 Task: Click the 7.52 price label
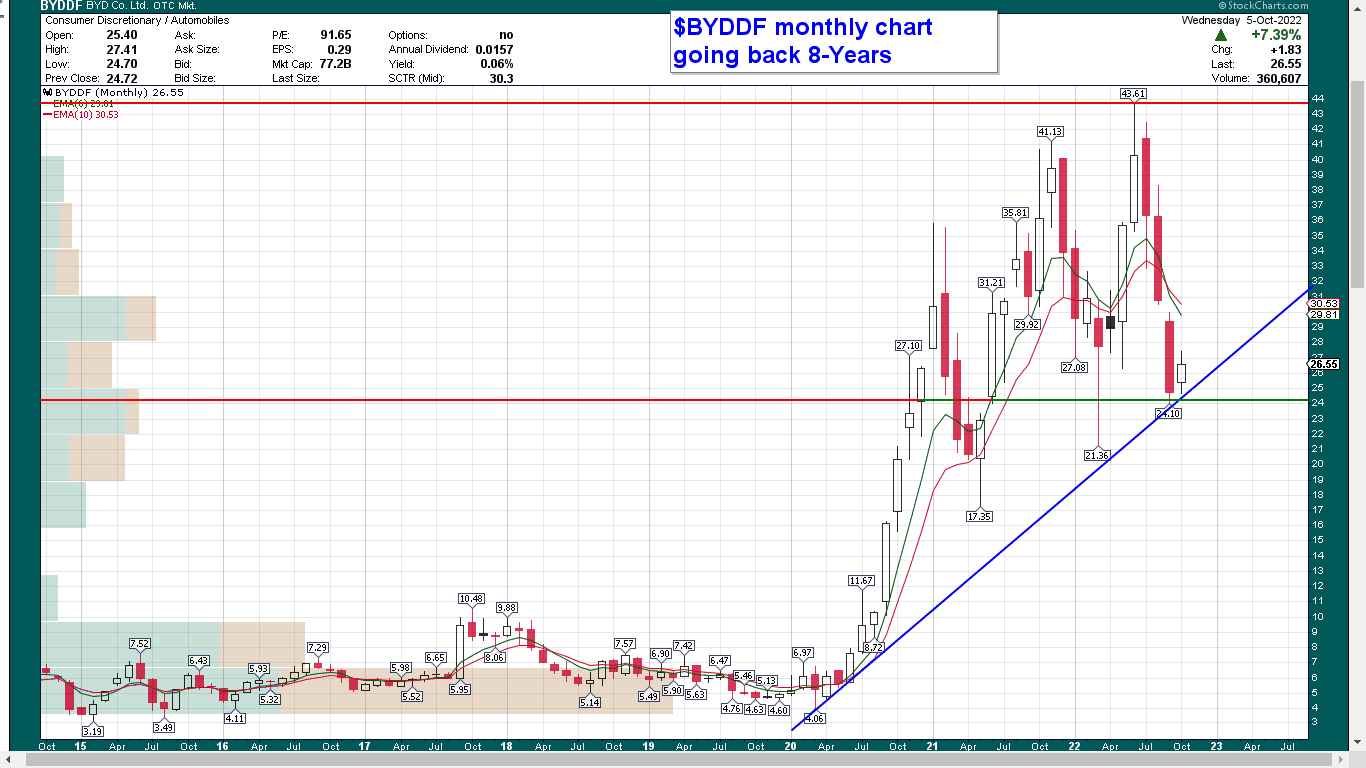140,643
